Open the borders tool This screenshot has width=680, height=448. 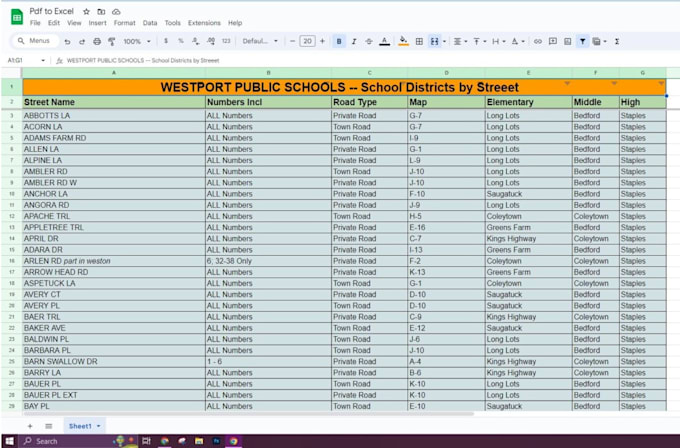(419, 42)
